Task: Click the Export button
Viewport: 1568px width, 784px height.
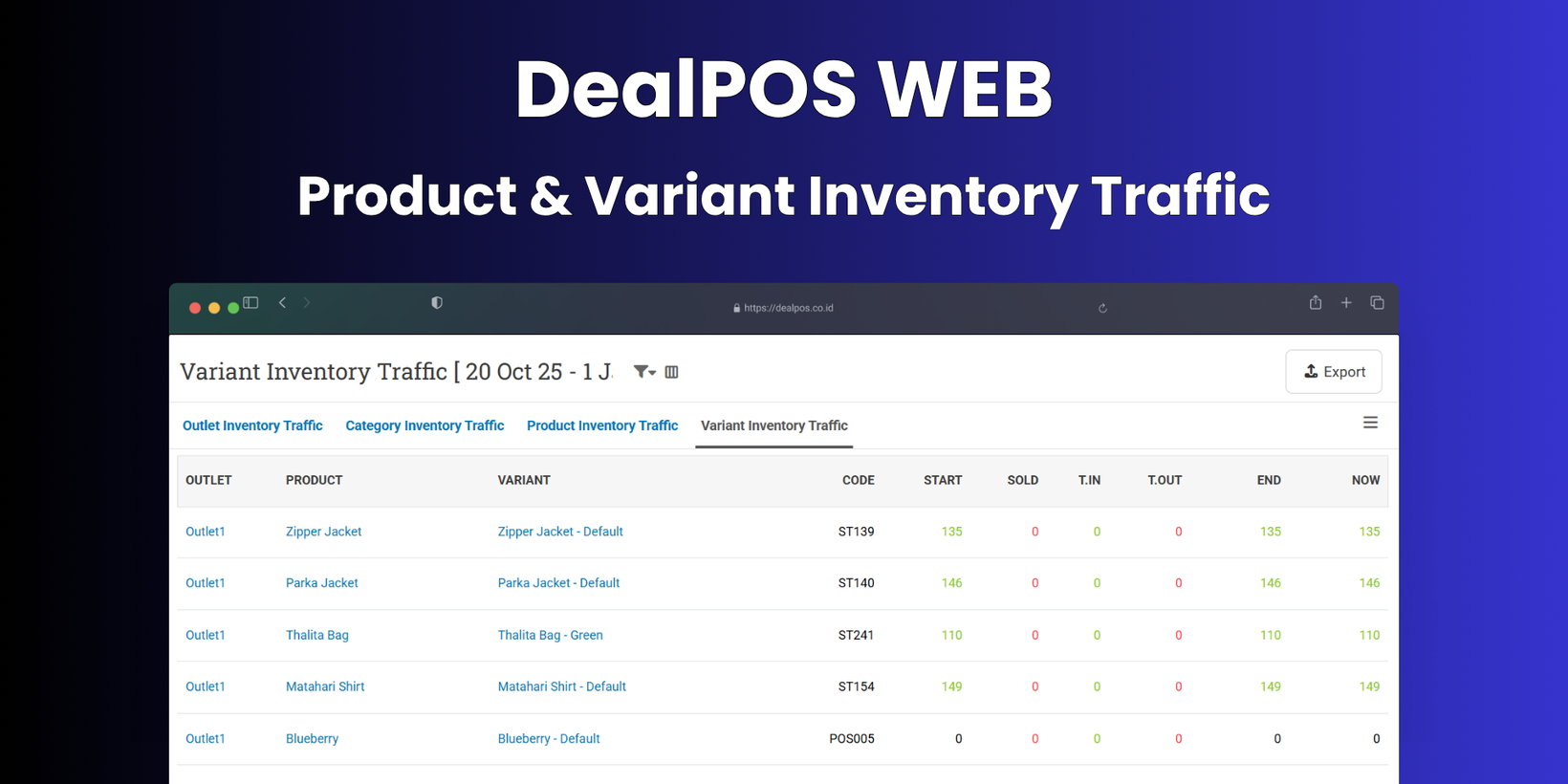Action: coord(1334,372)
